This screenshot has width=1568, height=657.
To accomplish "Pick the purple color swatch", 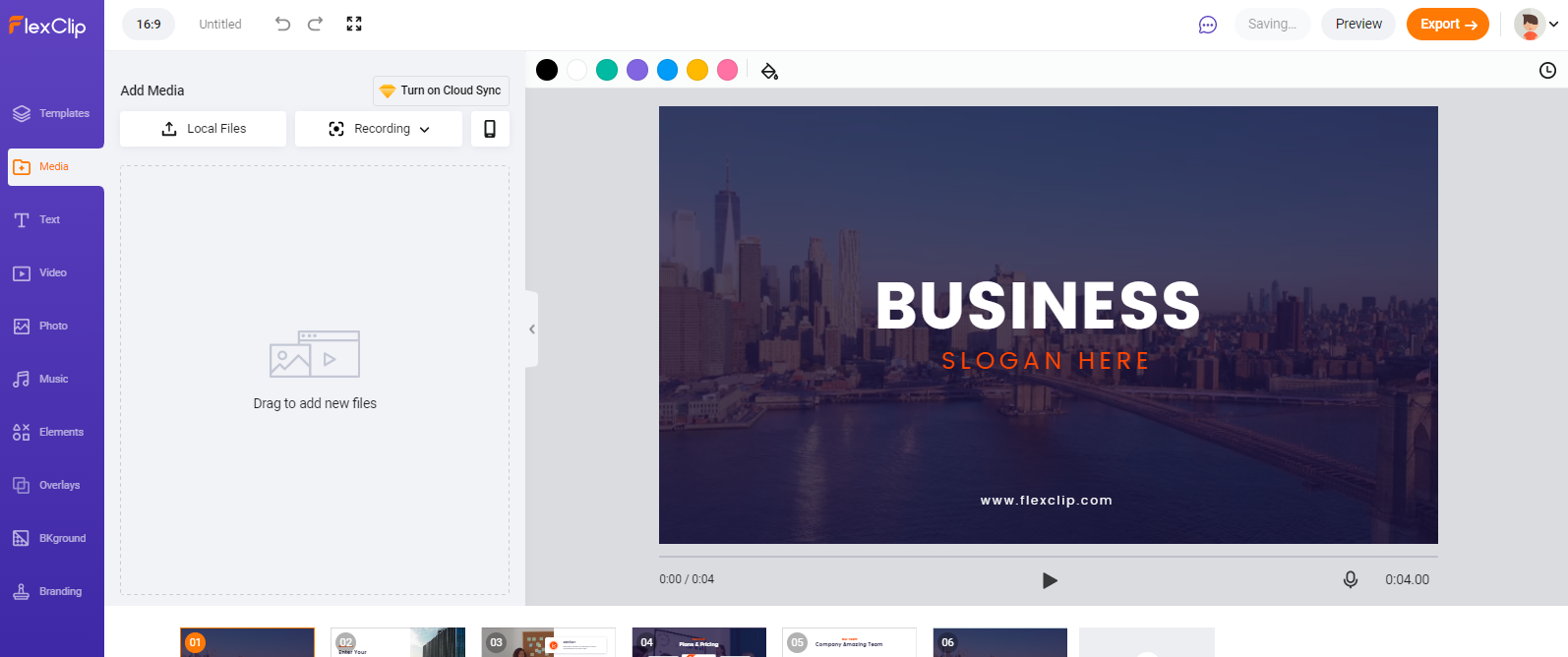I will [637, 70].
